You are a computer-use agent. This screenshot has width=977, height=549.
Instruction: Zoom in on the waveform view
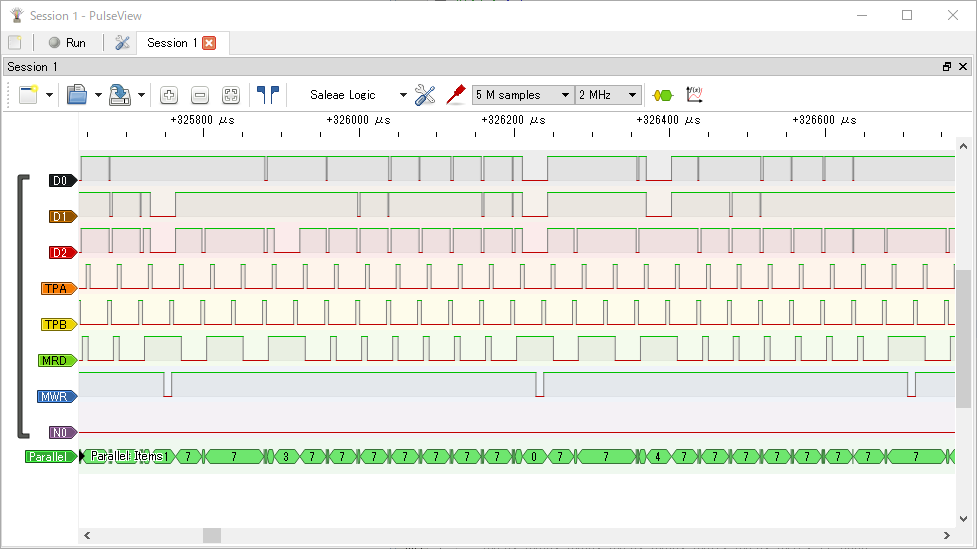click(x=169, y=95)
